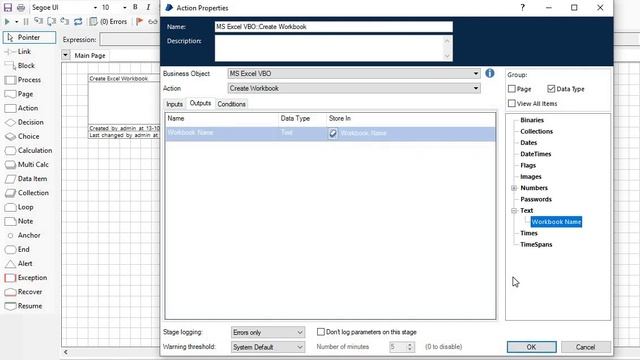The height and width of the screenshot is (360, 640).
Task: Select the Note stage tool
Action: pos(19,221)
